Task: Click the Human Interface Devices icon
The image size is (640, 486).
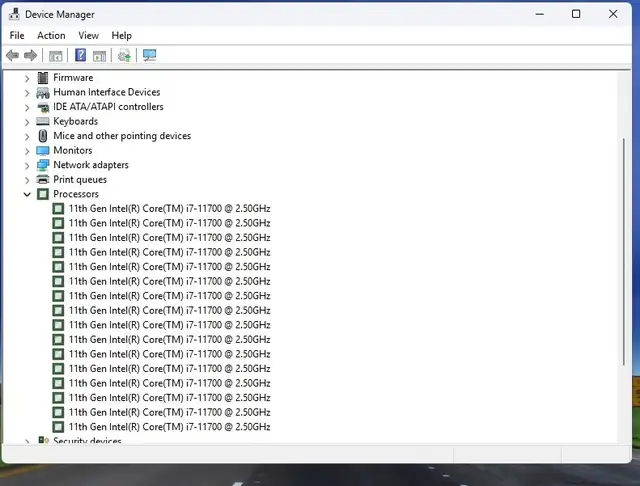Action: coord(42,93)
